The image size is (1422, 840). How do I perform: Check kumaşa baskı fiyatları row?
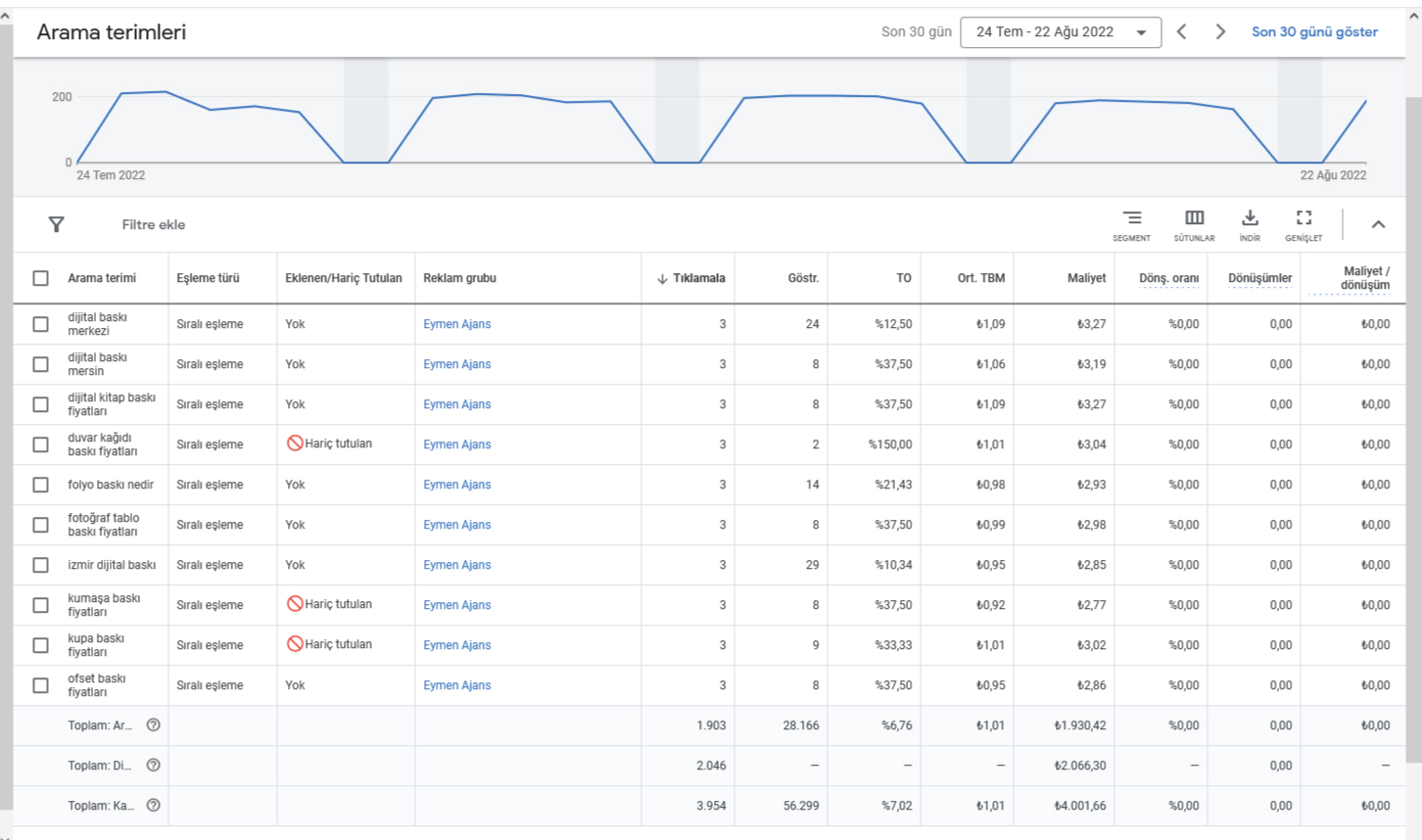(x=40, y=605)
